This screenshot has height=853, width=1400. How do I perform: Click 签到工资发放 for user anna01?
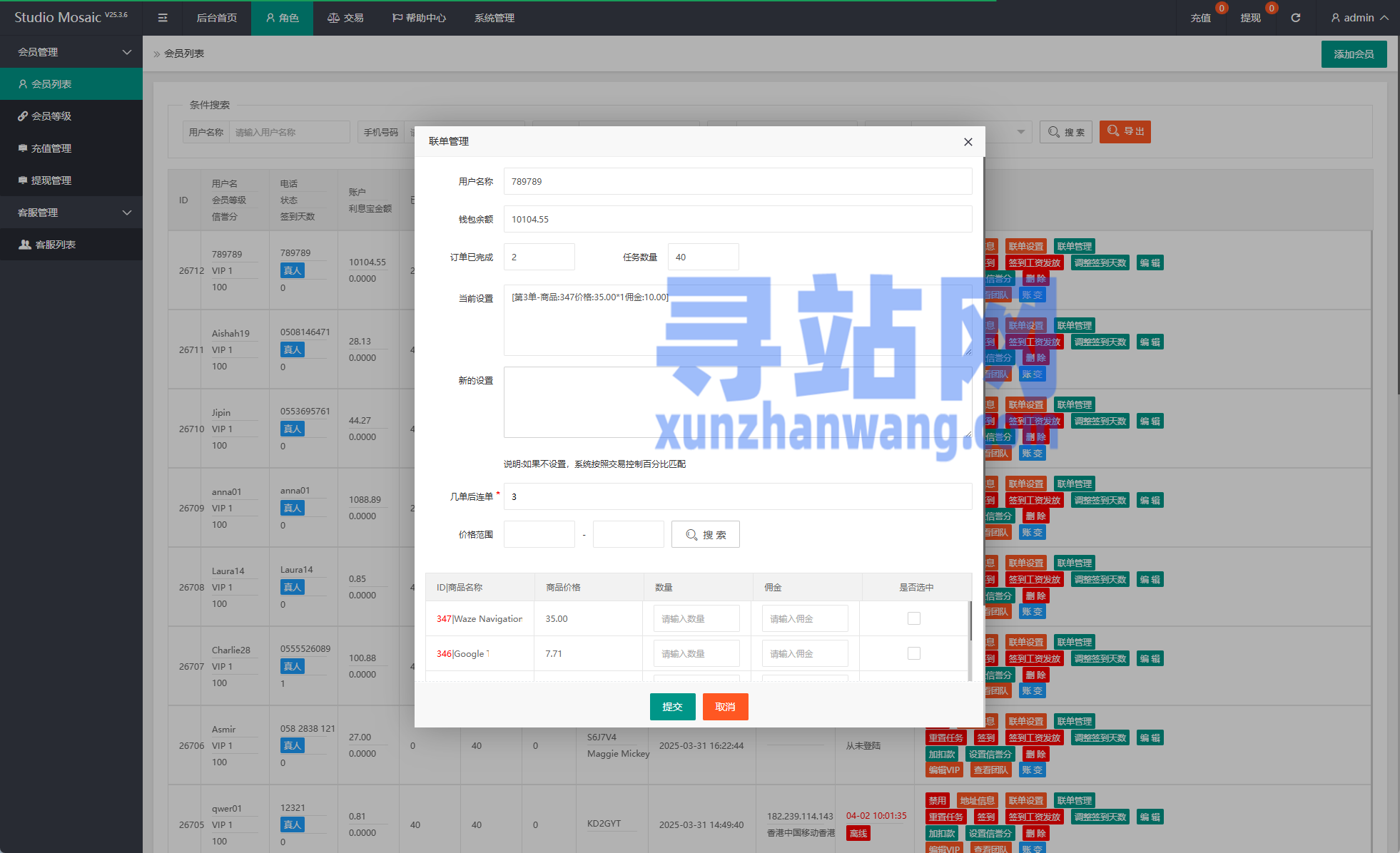coord(1035,500)
